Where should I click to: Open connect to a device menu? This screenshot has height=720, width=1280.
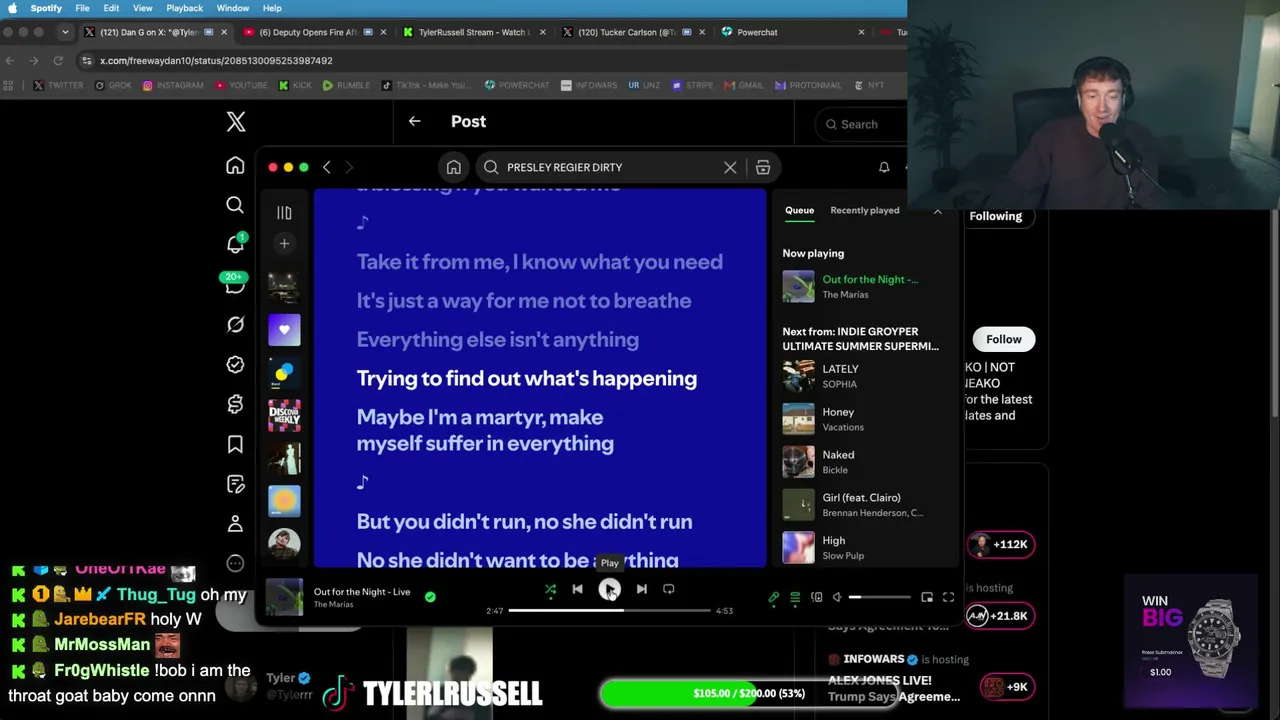pos(817,598)
